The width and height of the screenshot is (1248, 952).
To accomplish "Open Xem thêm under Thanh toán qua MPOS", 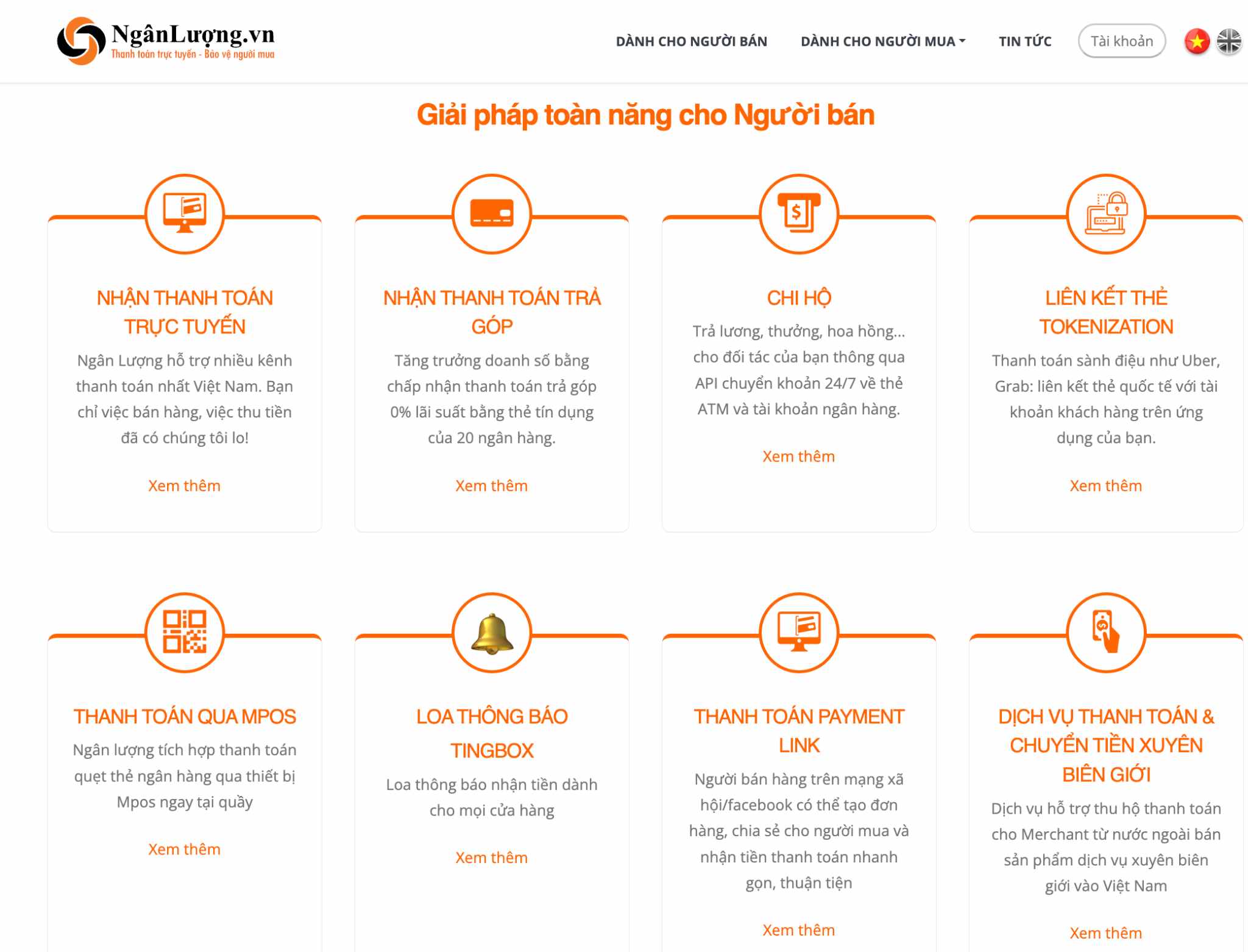I will tap(184, 849).
